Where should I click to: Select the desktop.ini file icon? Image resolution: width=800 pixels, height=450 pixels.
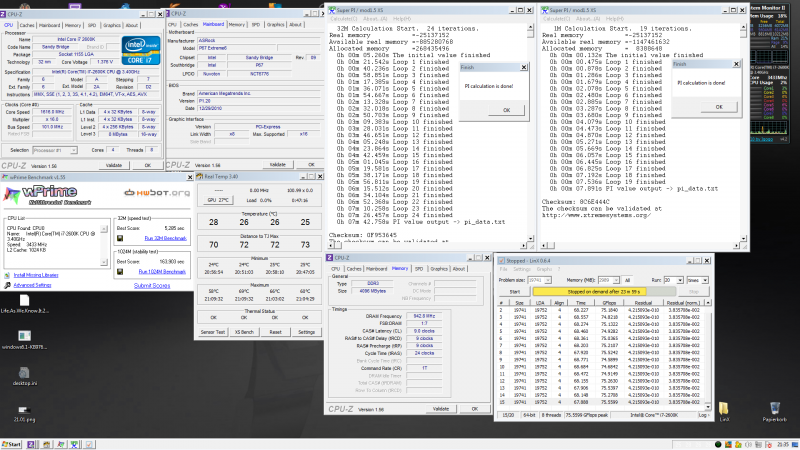pos(24,372)
